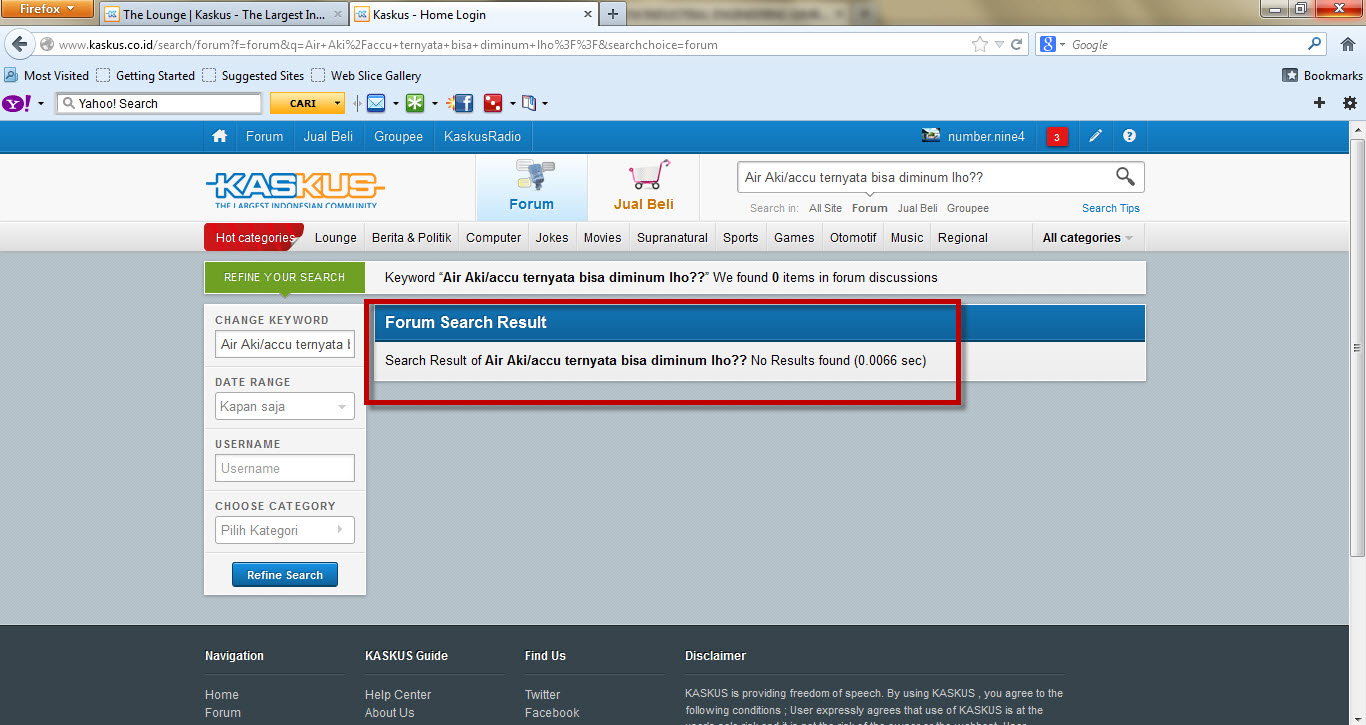Screen dimensions: 1366x725
Task: Set search scope to Groupee
Action: coord(968,208)
